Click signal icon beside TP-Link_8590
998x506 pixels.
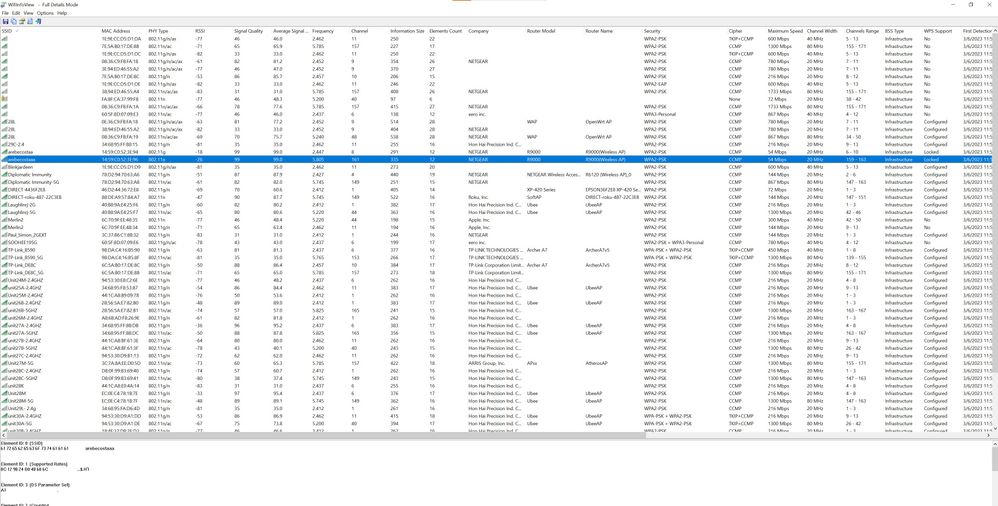pos(4,250)
